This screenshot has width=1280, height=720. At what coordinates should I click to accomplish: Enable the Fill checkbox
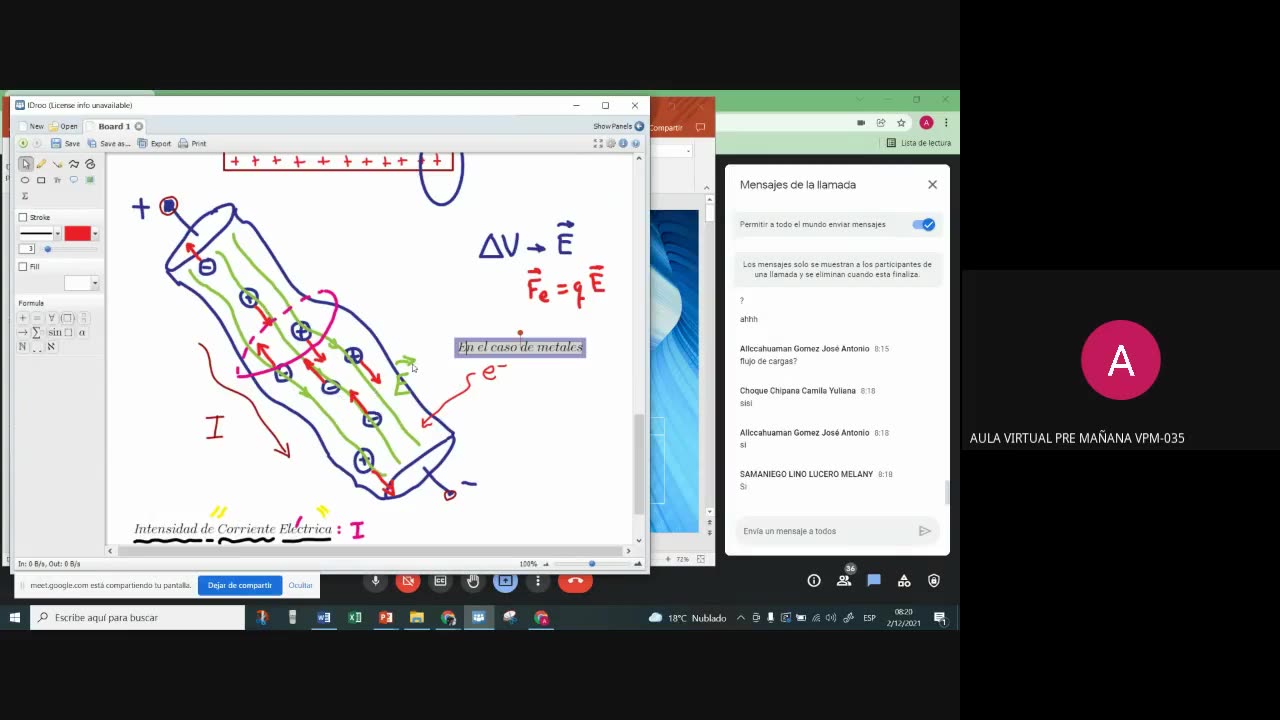coord(23,267)
